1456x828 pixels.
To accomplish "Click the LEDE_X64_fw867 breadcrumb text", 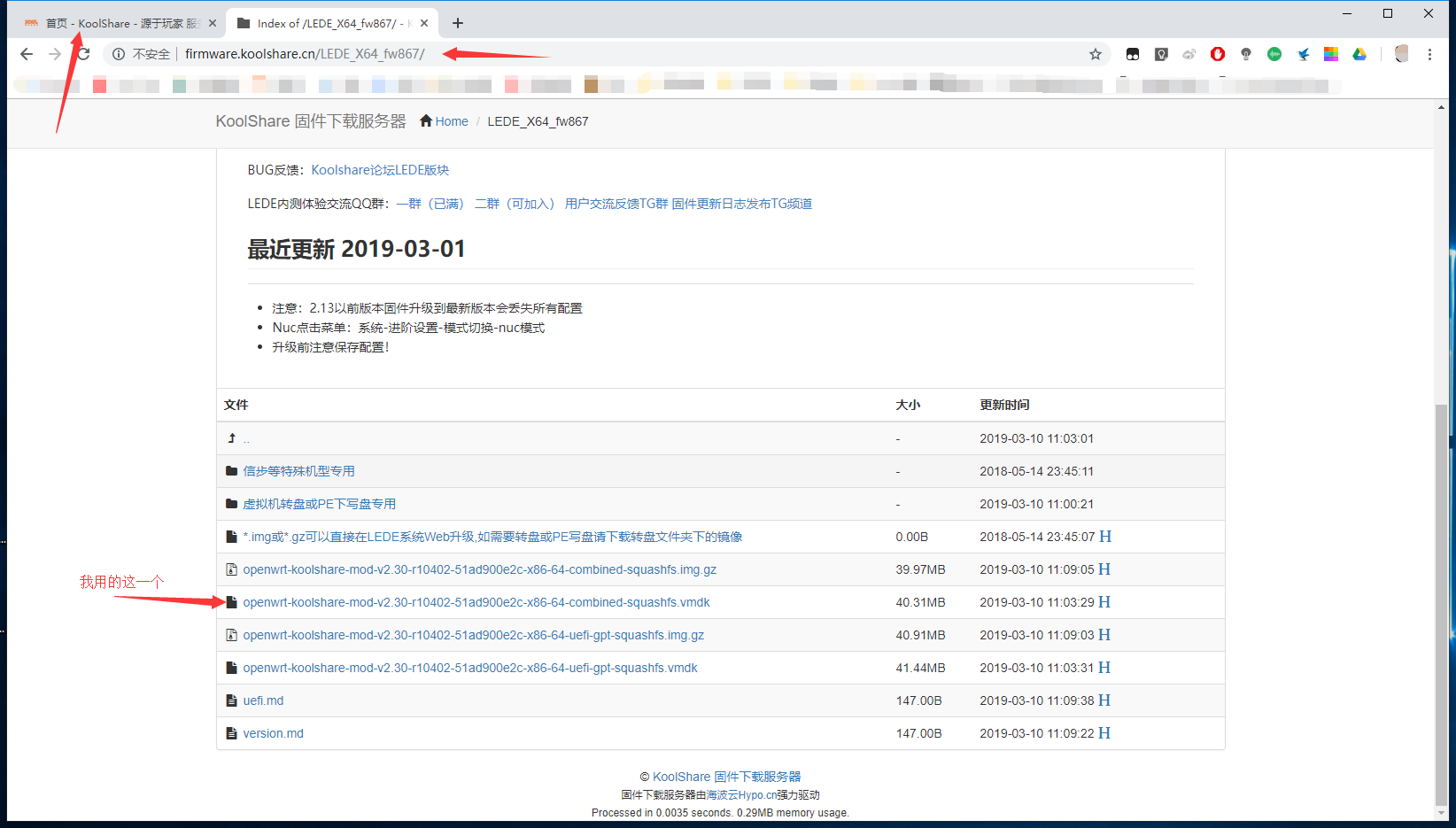I will [538, 121].
